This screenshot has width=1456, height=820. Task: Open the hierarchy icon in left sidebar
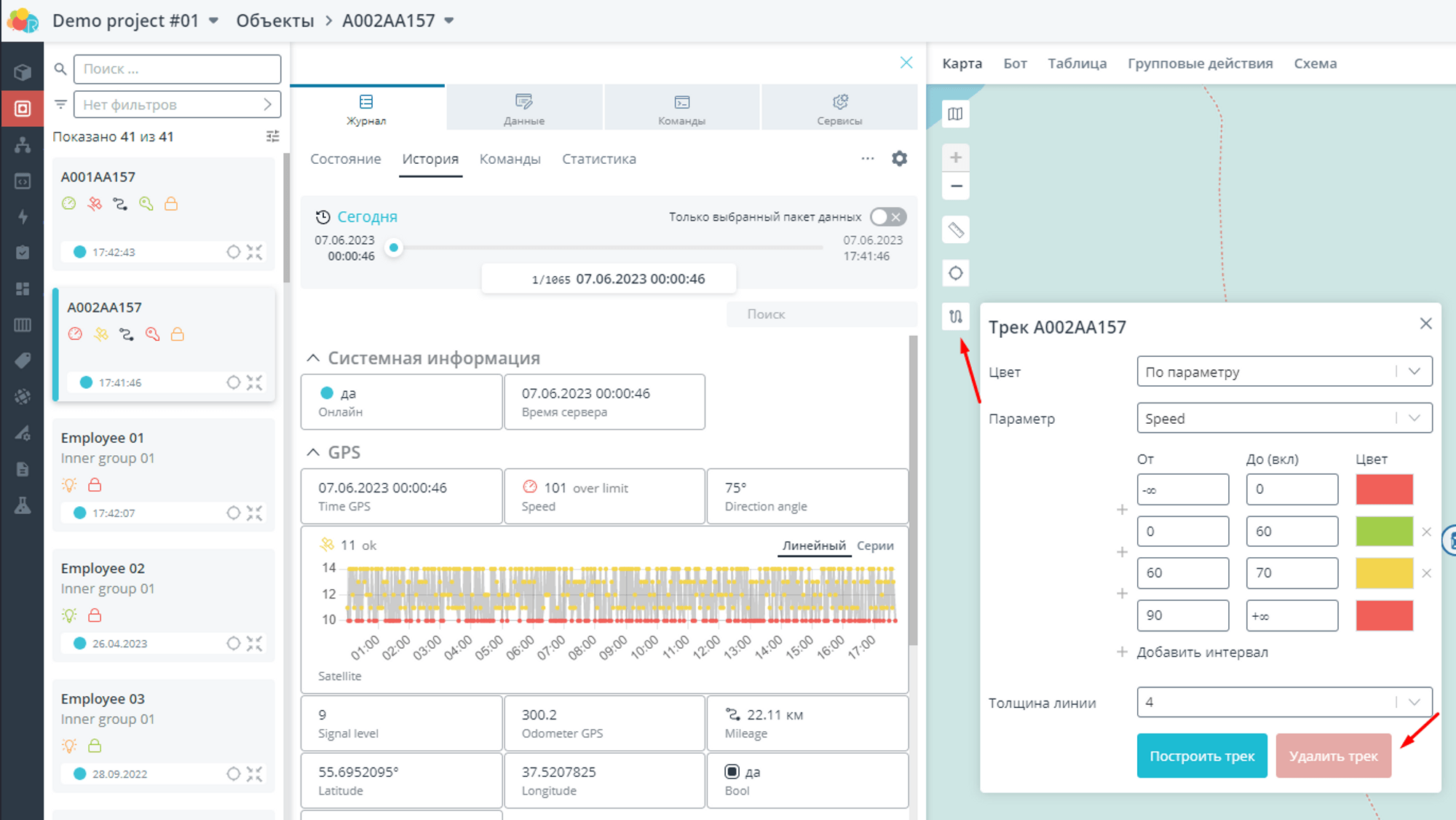pos(23,145)
